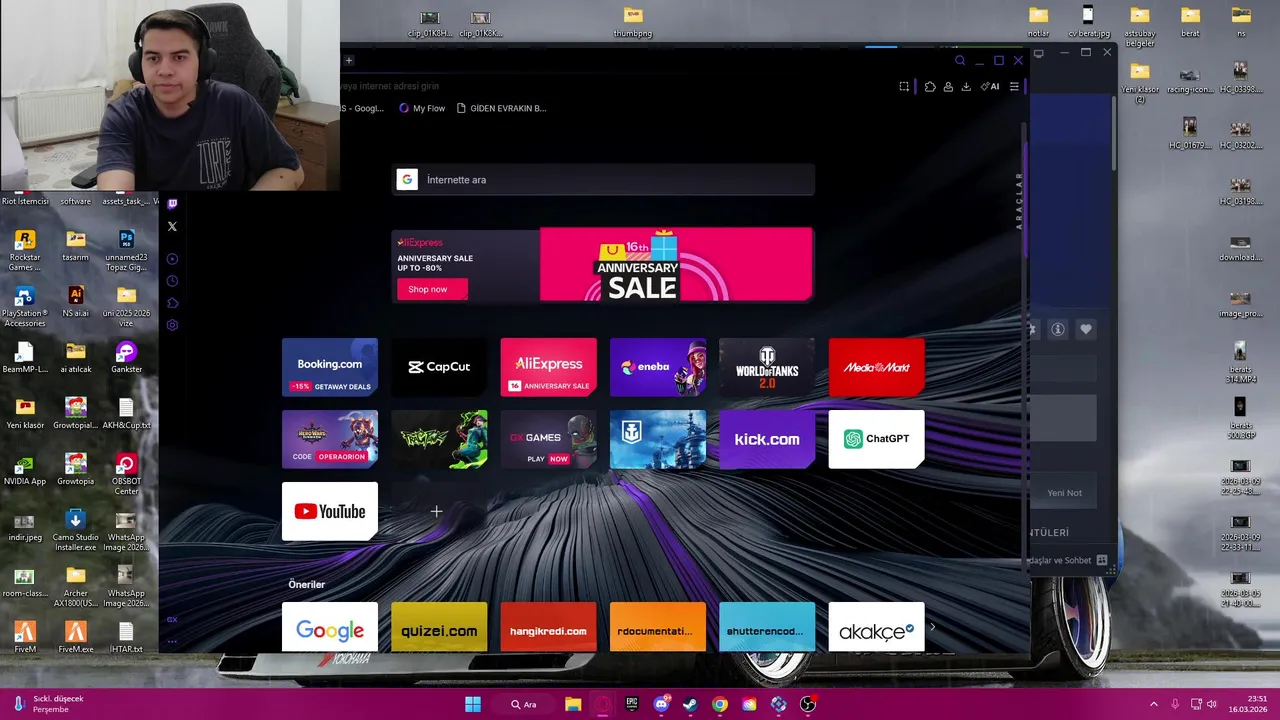Open the downloads icon in the browser toolbar
1280x720 pixels.
966,87
